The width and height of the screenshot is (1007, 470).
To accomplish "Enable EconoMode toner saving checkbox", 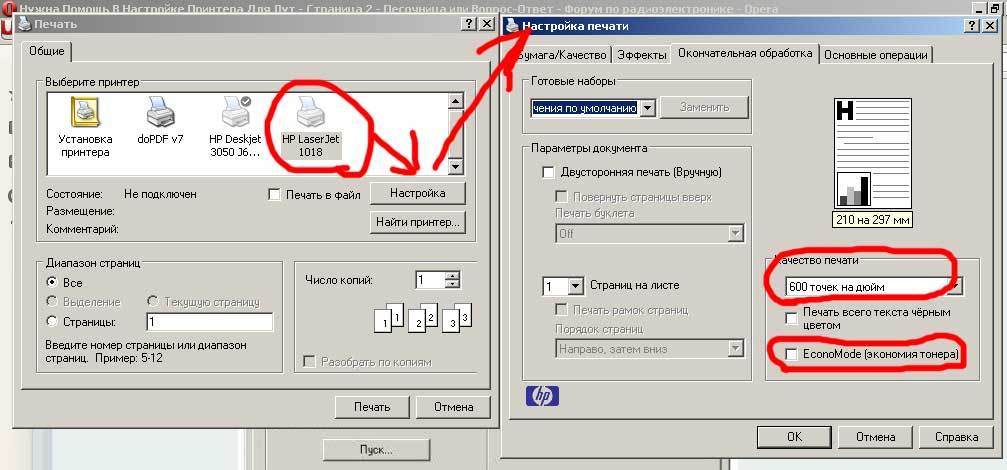I will pos(792,354).
